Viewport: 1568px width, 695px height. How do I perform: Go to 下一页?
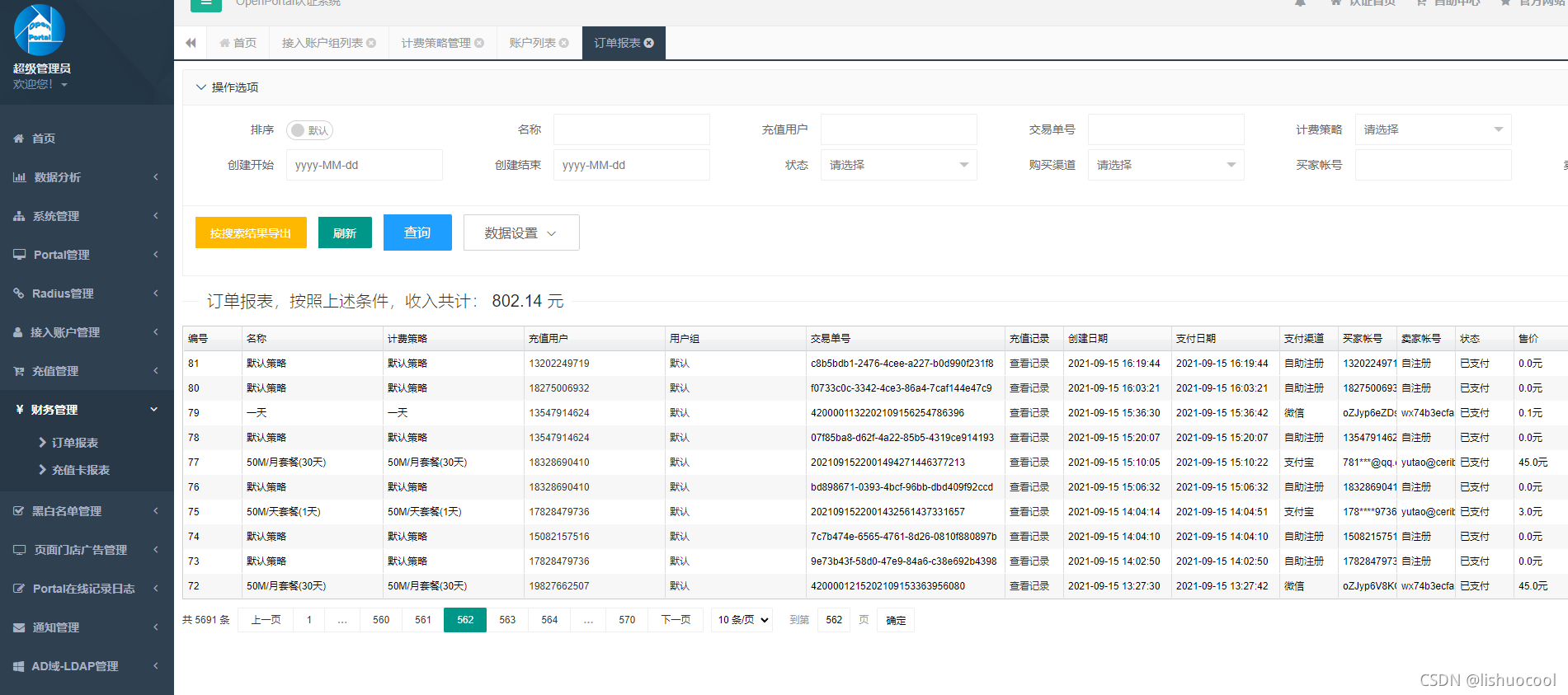pyautogui.click(x=676, y=620)
